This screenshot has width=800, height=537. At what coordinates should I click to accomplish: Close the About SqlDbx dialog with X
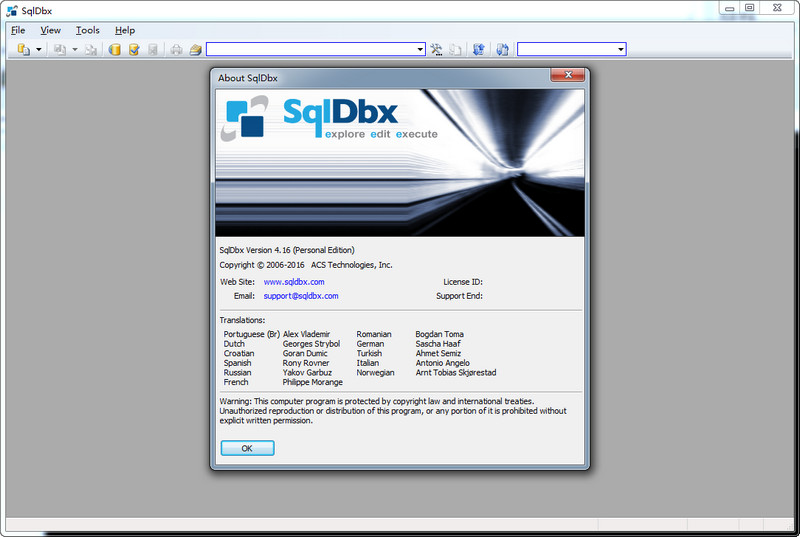tap(568, 75)
